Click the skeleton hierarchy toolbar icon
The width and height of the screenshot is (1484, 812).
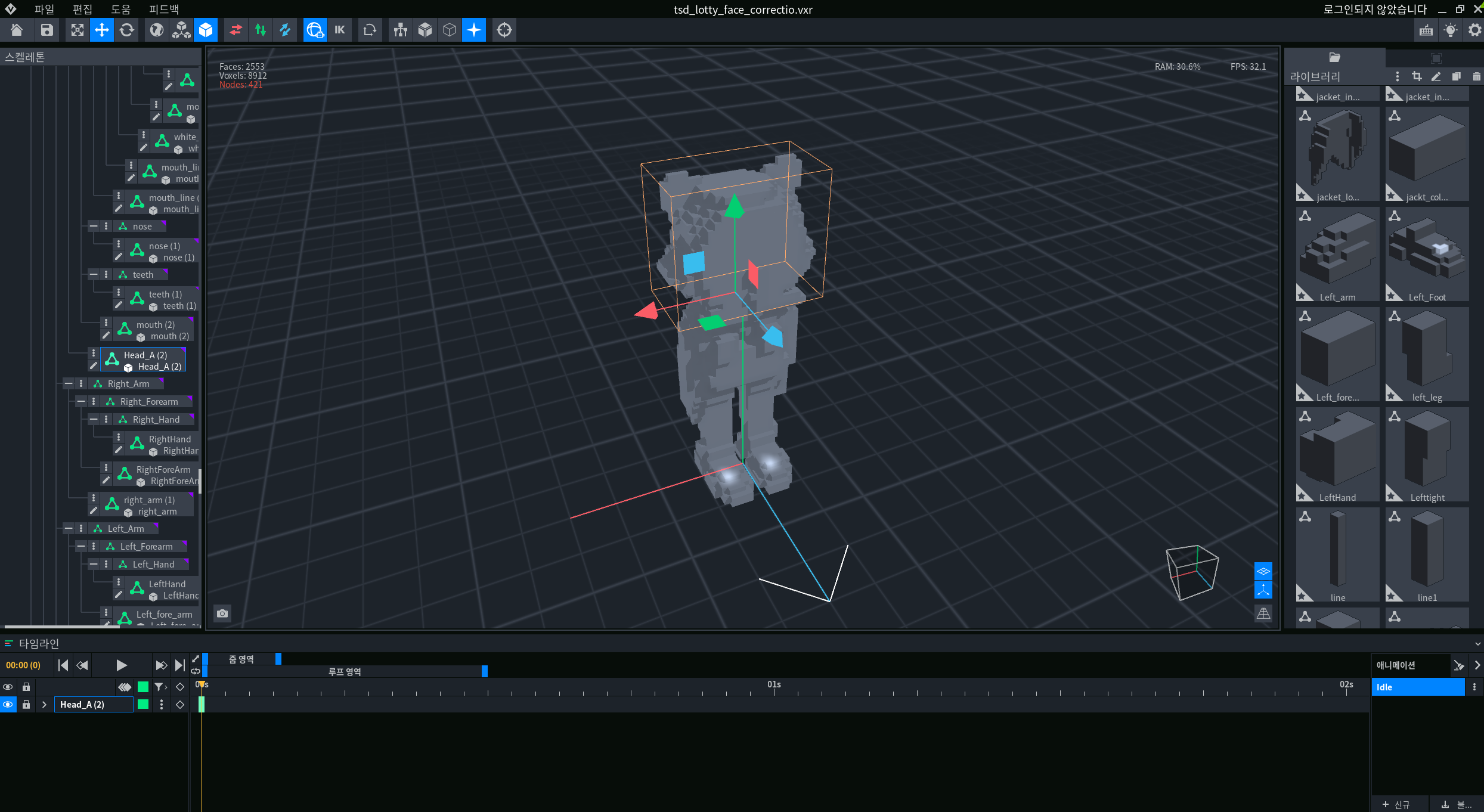click(401, 30)
